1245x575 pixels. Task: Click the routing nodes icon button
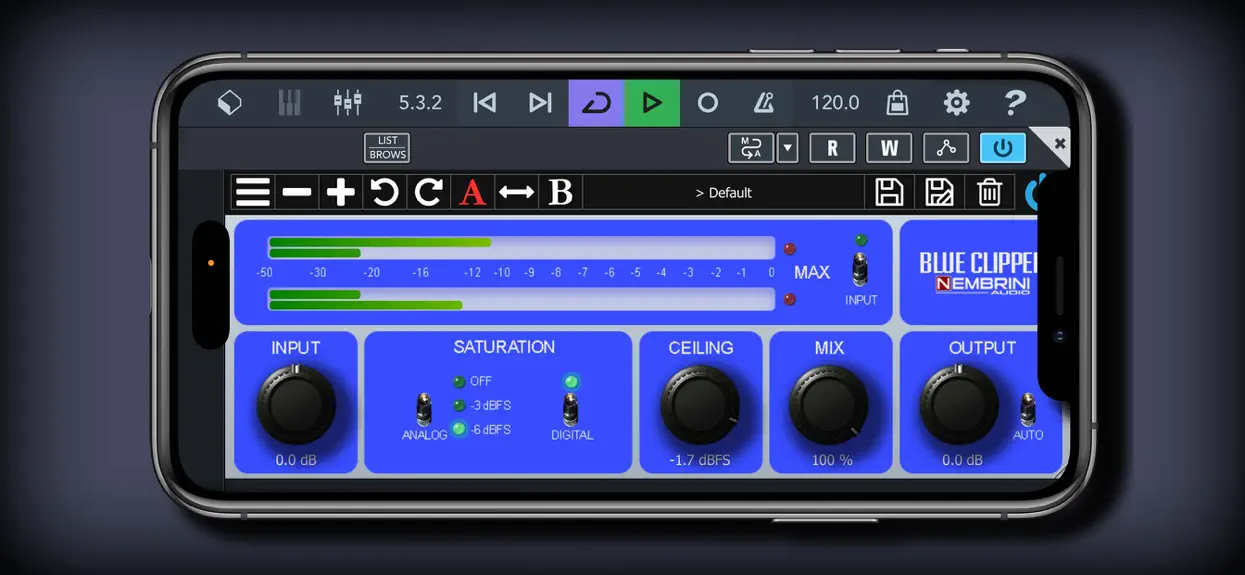click(x=946, y=148)
